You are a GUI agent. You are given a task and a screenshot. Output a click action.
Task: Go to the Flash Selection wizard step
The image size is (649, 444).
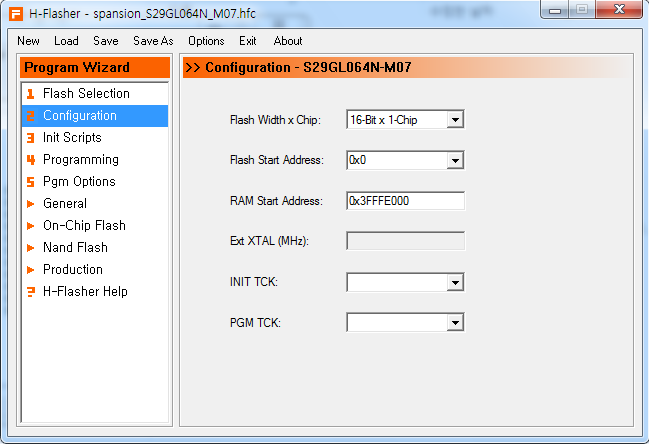click(x=95, y=94)
